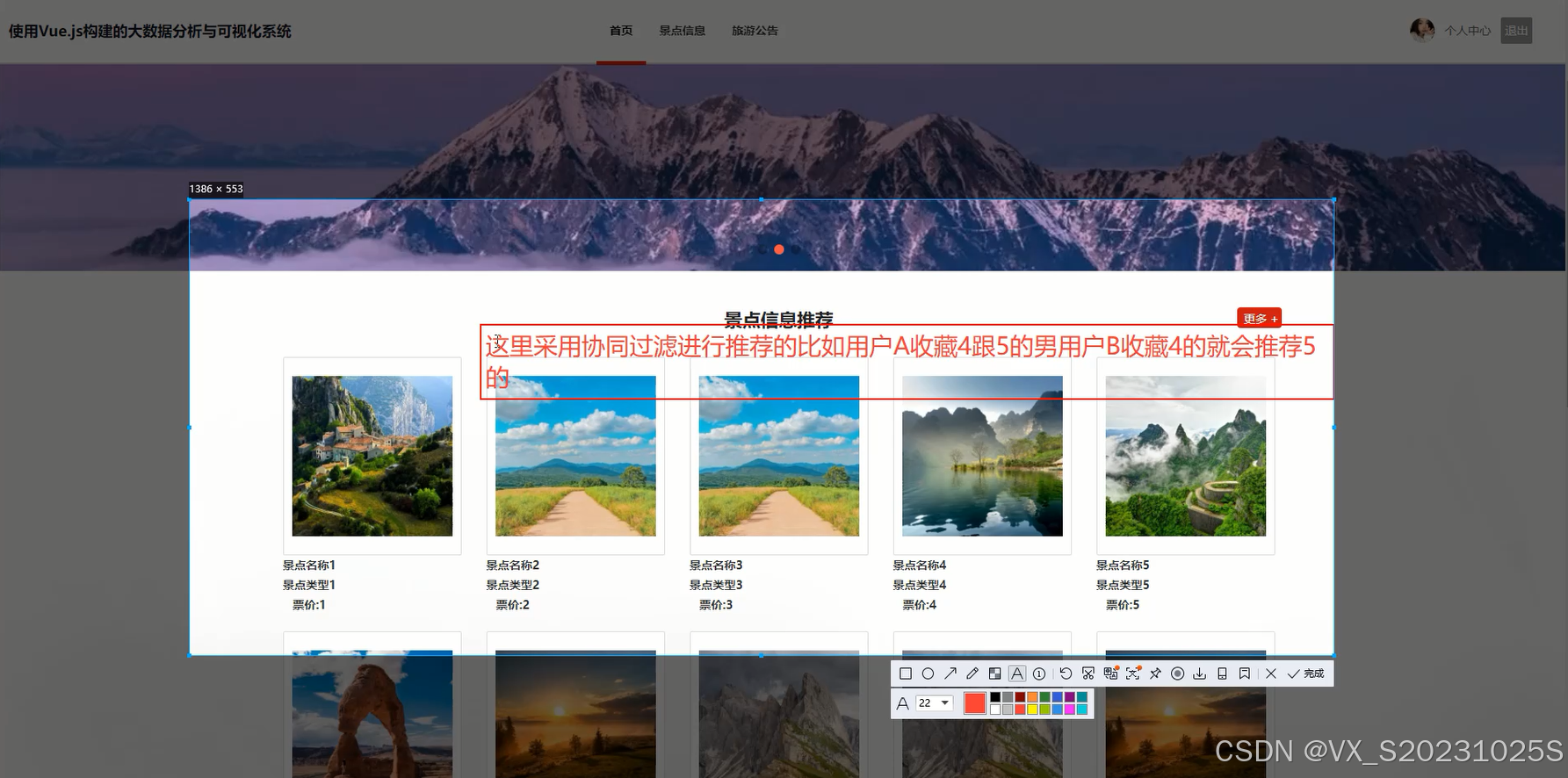Pick the magenta color swatch
1568x778 pixels.
[1069, 710]
